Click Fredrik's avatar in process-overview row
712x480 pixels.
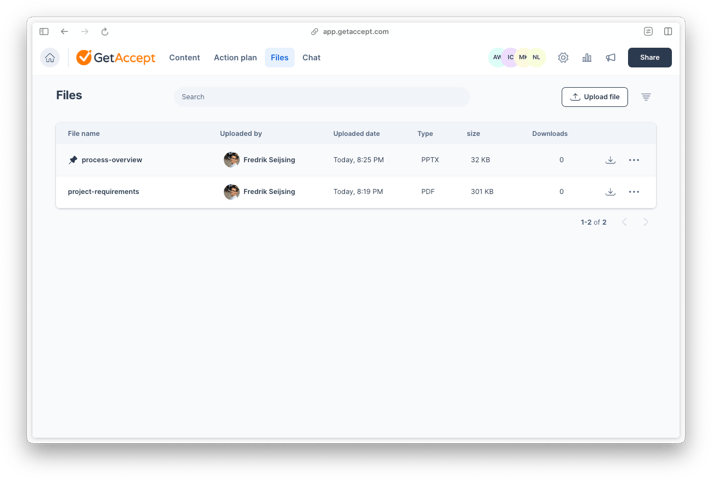click(232, 160)
